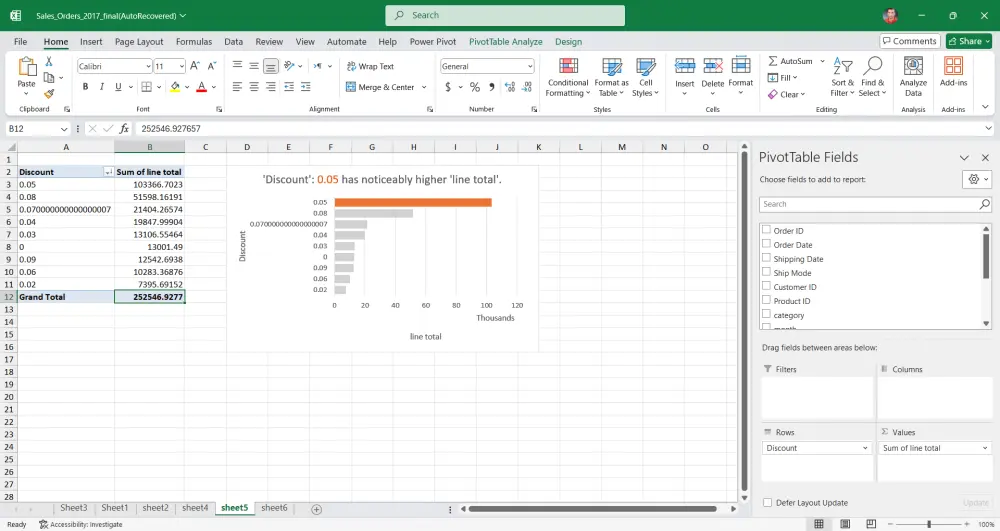The width and height of the screenshot is (1000, 531).
Task: Open Sort & Filter menu
Action: pos(842,77)
